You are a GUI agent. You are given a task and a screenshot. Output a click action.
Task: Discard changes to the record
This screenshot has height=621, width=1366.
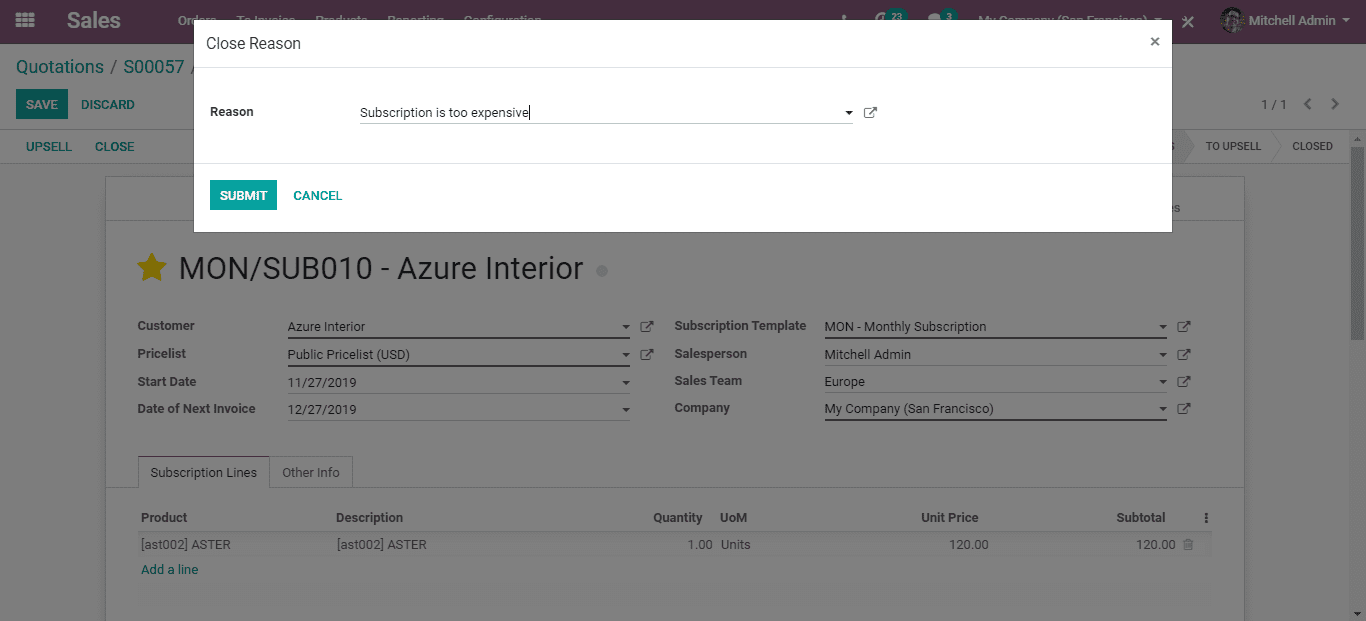(108, 104)
